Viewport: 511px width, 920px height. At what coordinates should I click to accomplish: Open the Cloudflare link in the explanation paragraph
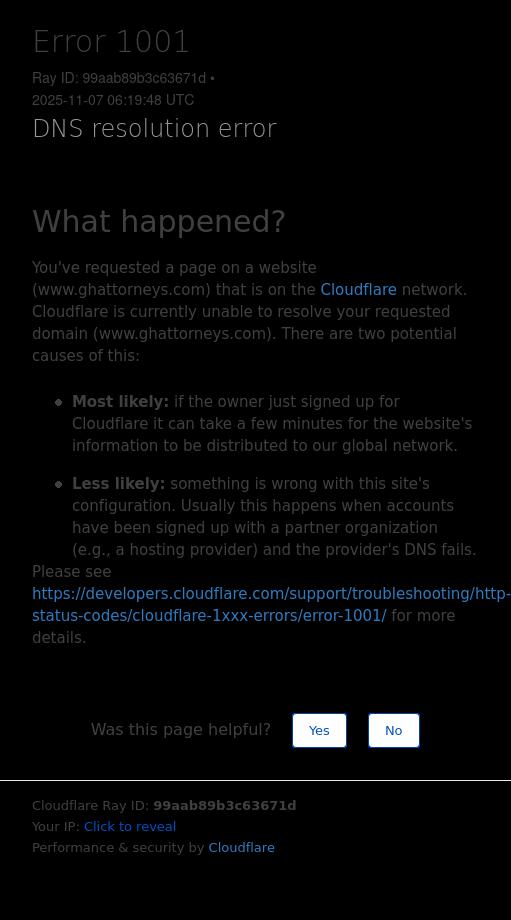click(x=358, y=290)
